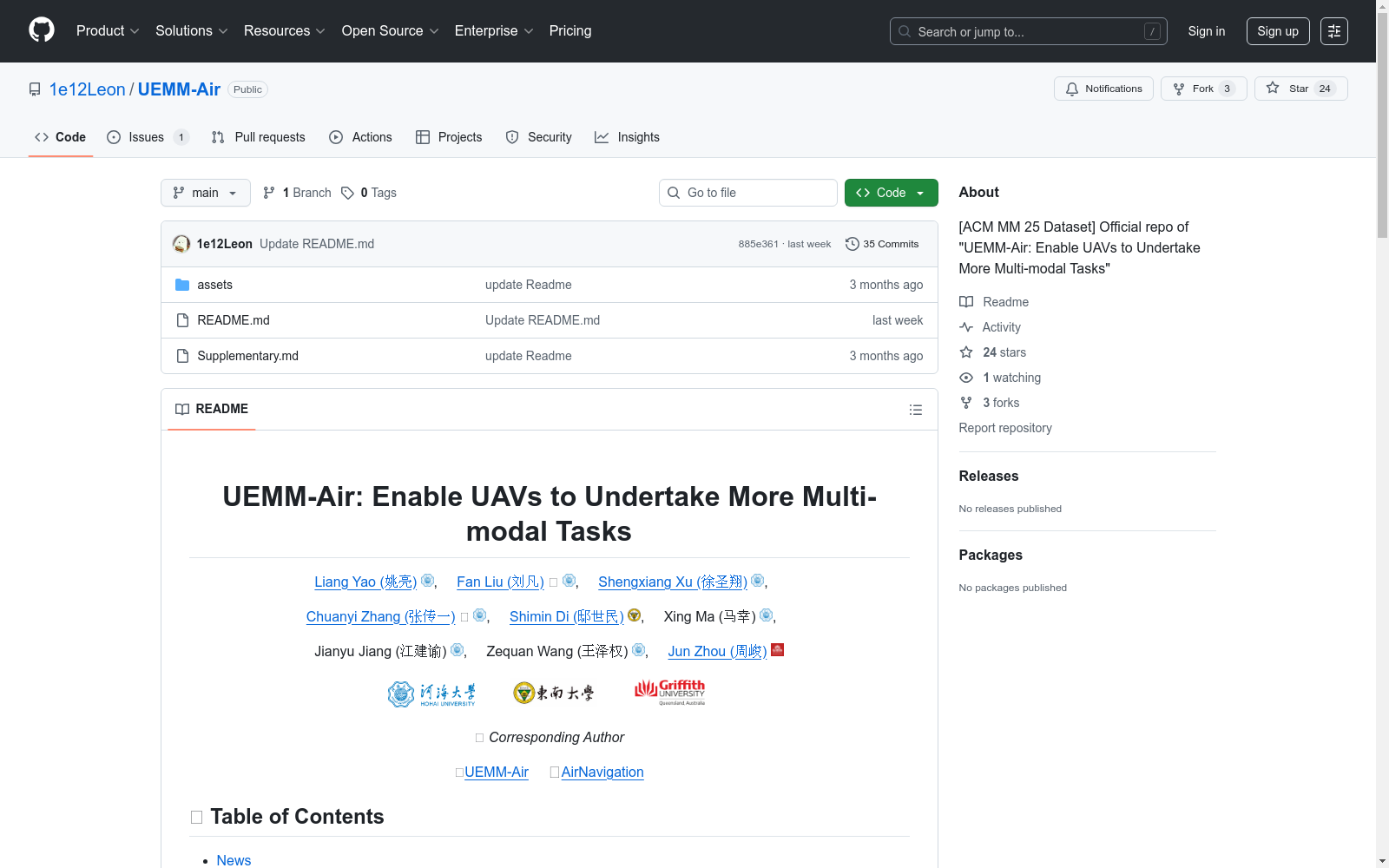The height and width of the screenshot is (868, 1389).
Task: Open the Supplementary.md file
Action: point(247,356)
